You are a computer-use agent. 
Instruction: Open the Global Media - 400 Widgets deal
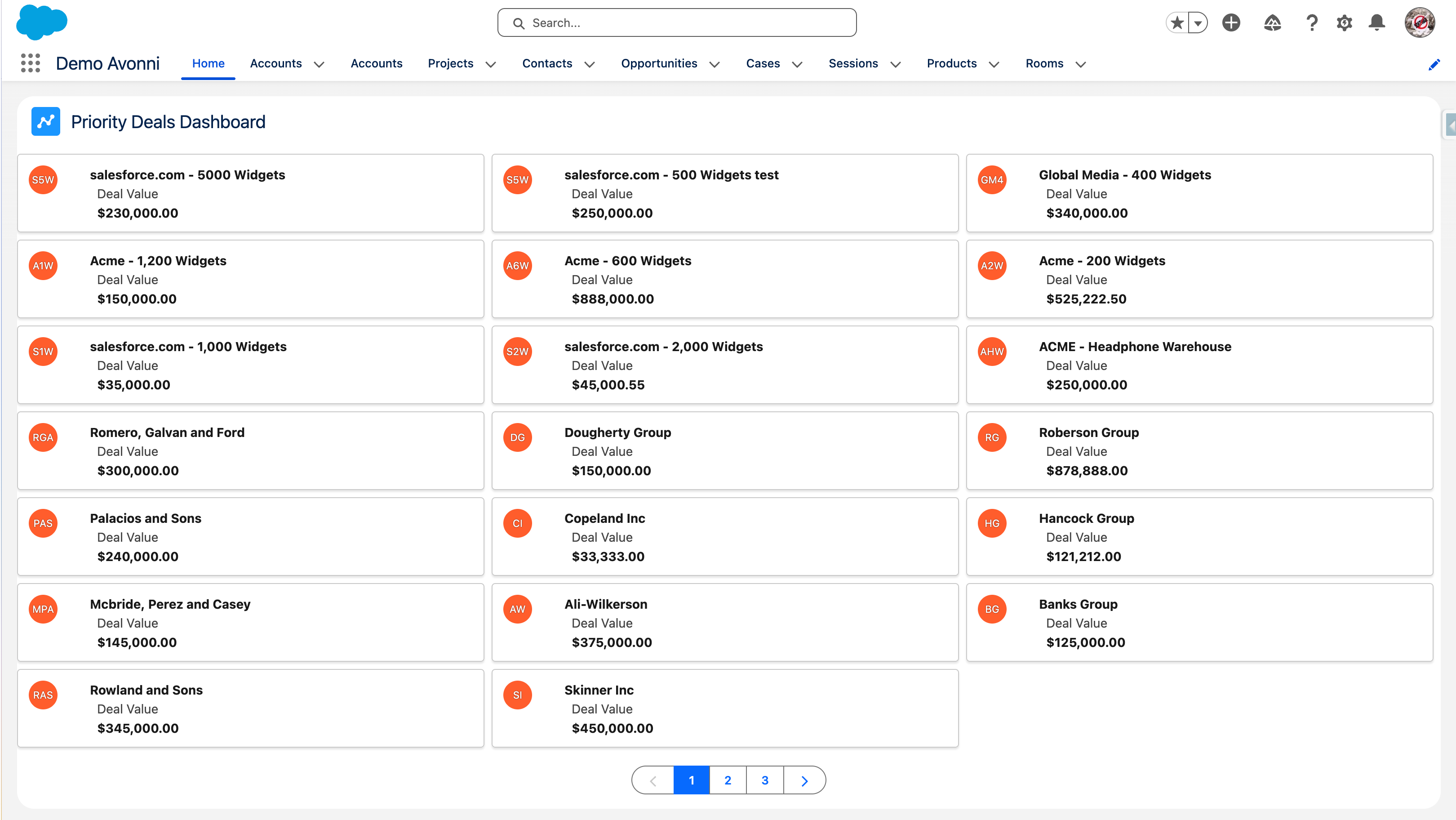[1125, 175]
